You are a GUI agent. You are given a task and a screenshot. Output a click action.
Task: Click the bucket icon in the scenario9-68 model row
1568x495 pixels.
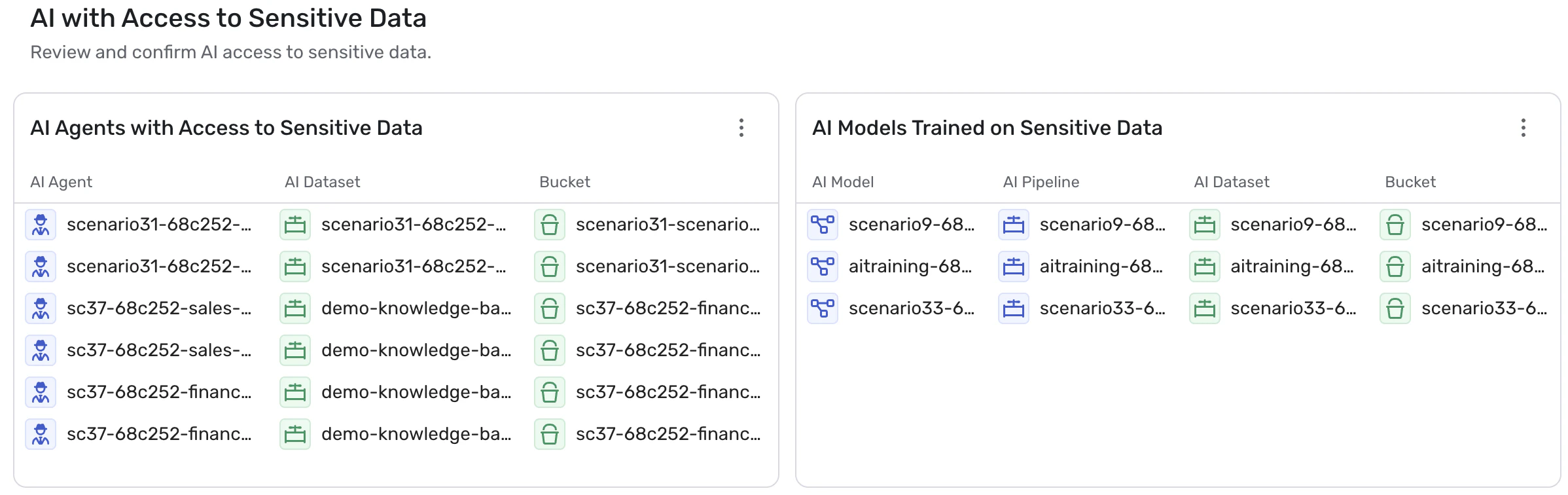1395,225
